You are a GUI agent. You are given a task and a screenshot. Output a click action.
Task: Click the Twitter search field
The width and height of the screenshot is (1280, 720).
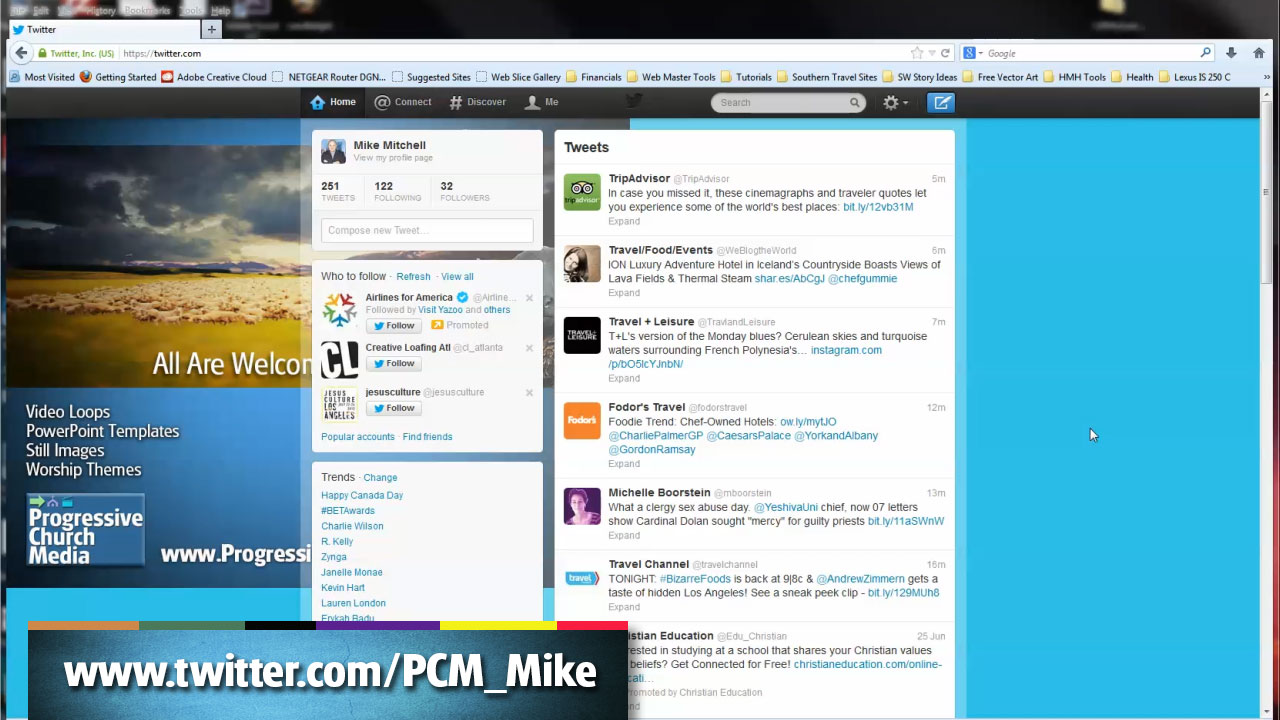(x=788, y=102)
